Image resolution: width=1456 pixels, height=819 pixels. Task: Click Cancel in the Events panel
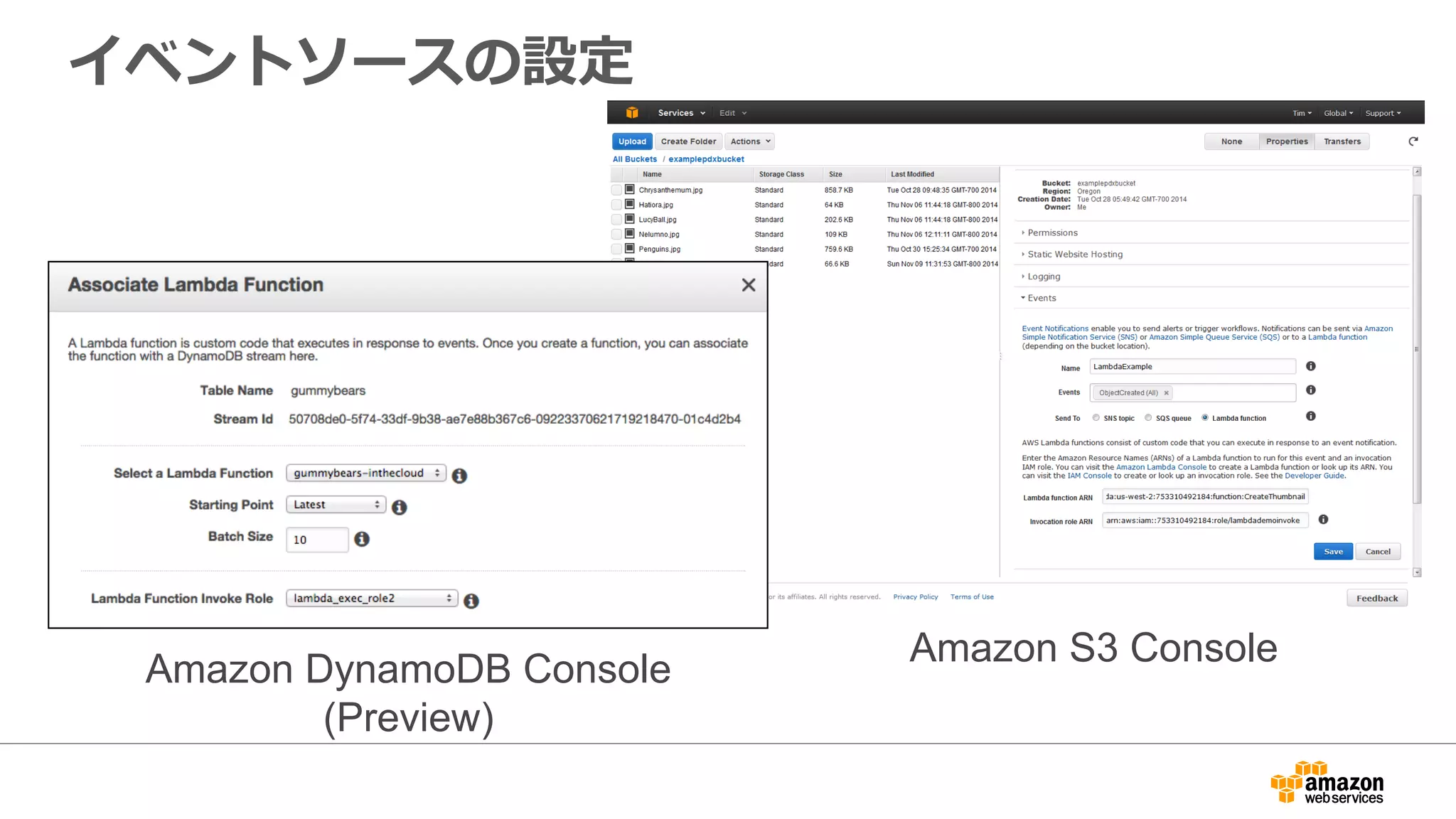click(x=1378, y=552)
